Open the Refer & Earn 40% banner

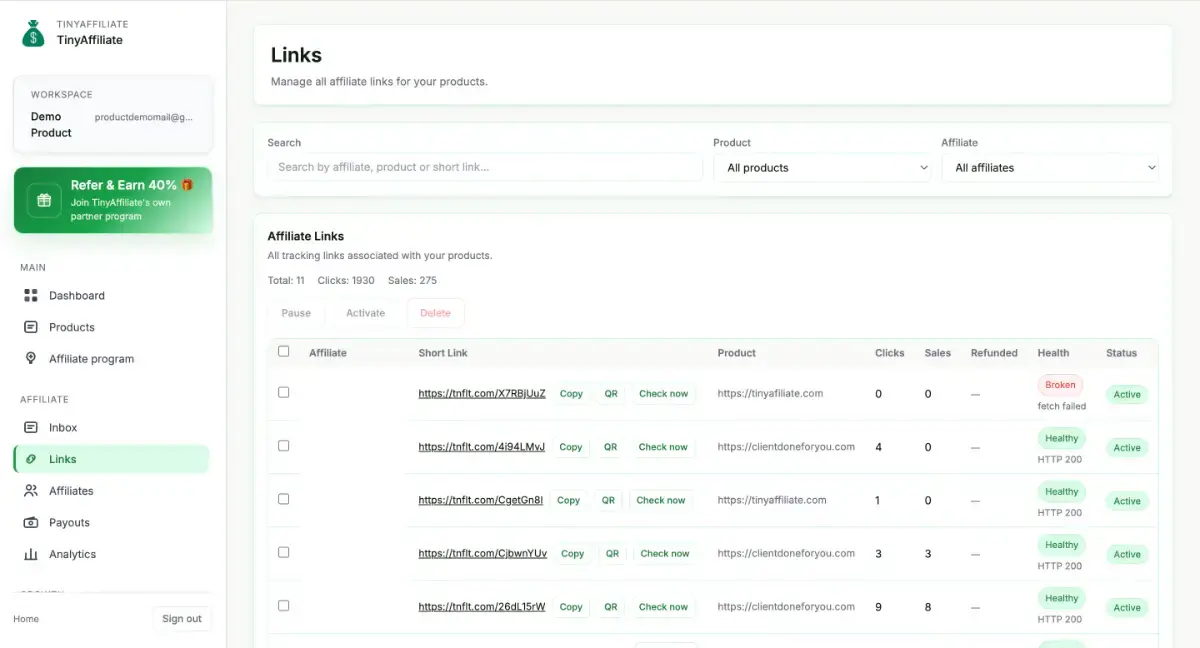pos(113,200)
